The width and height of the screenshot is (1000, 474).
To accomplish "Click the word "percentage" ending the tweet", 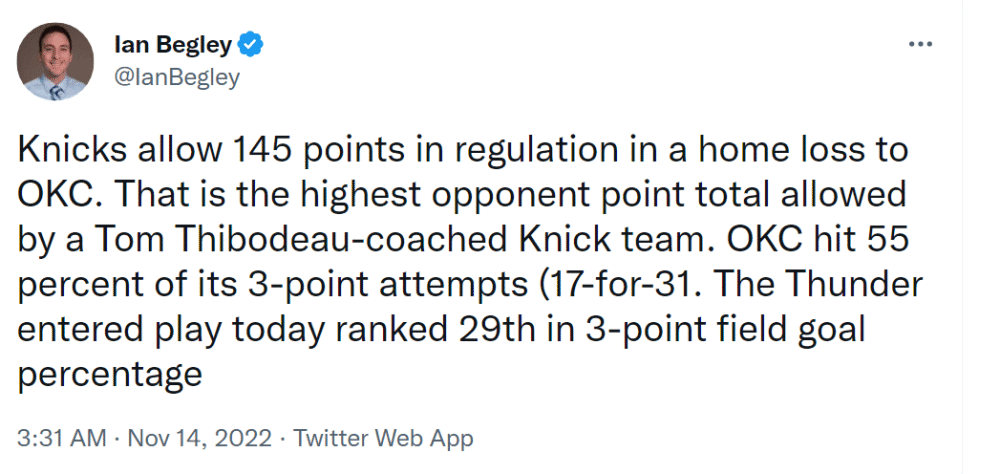I will coord(110,376).
